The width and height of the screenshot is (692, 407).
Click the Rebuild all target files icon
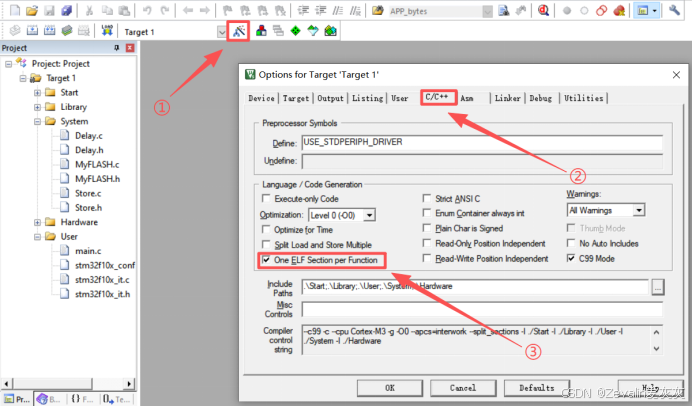pyautogui.click(x=49, y=30)
